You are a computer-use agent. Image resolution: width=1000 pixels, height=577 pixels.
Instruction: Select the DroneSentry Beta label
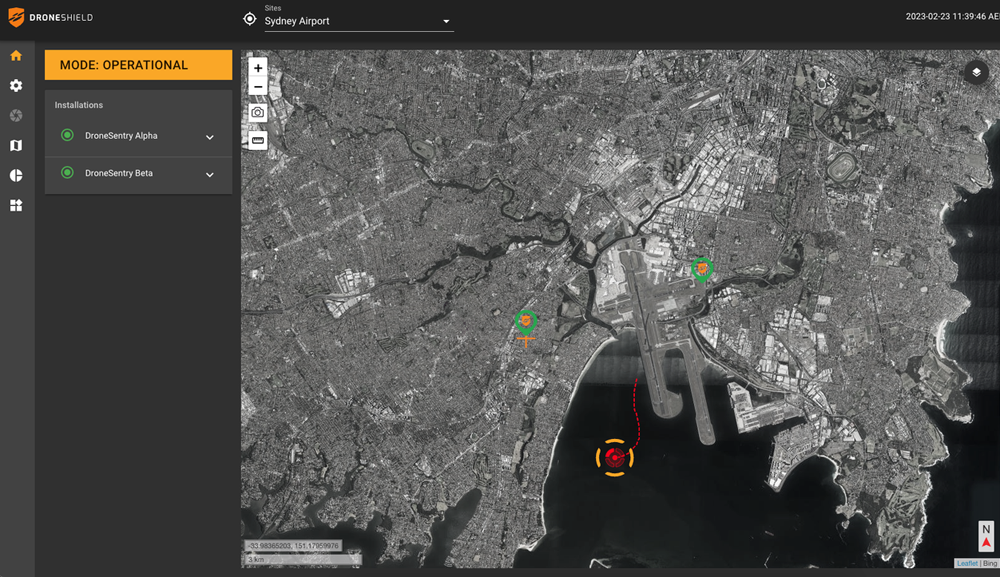[x=119, y=173]
